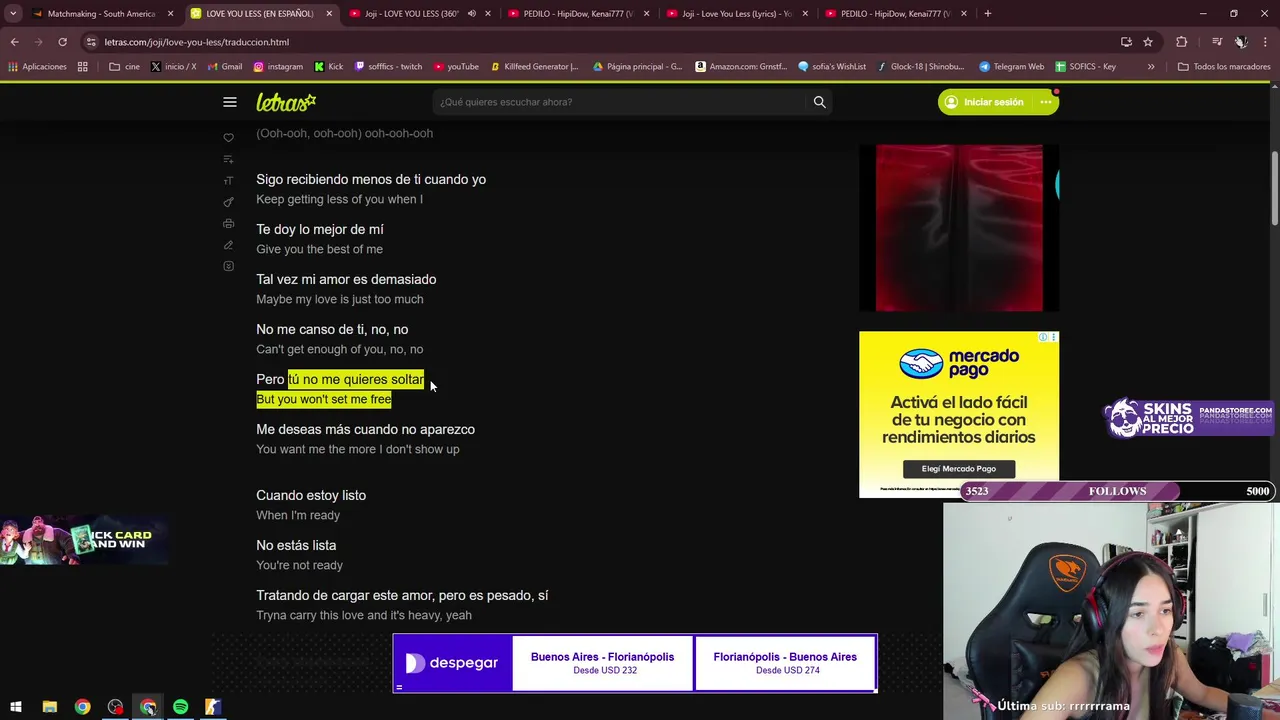The image size is (1280, 720).
Task: Click highlighted text But you won't set me free
Action: click(x=324, y=399)
